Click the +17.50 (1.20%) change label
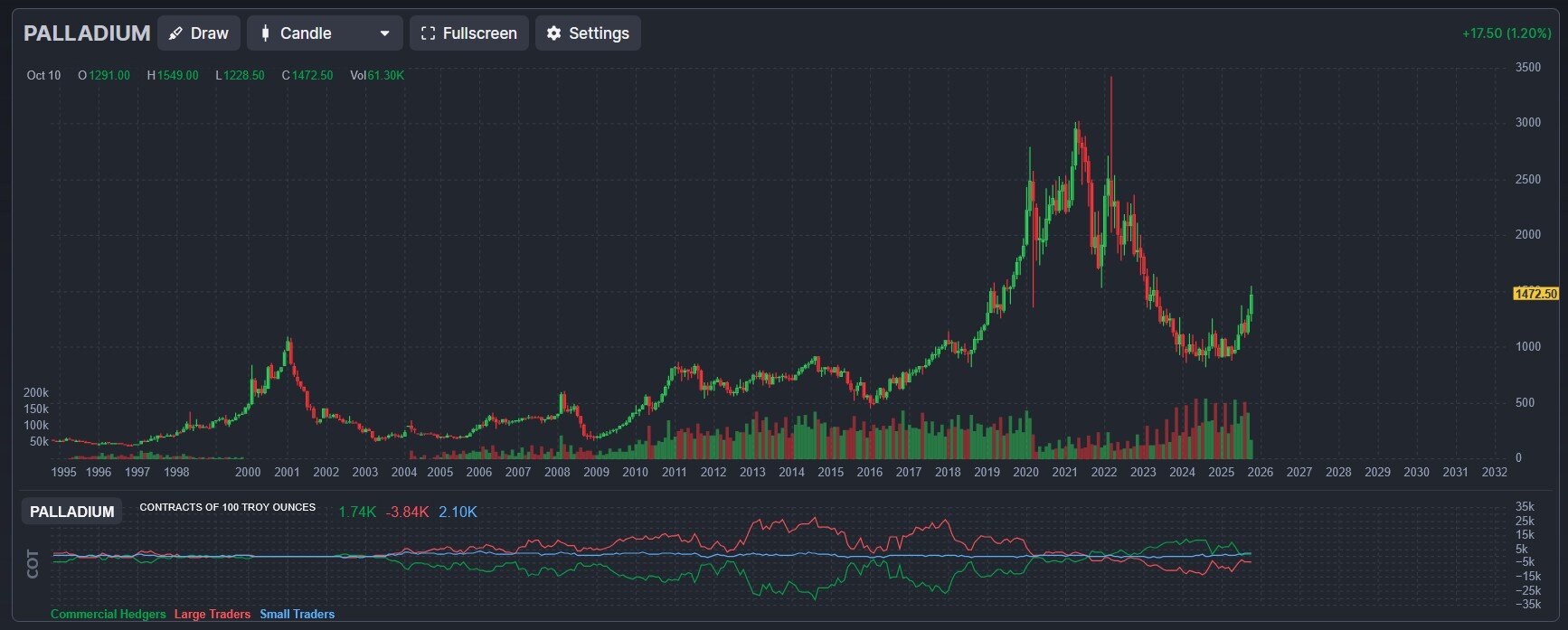Image resolution: width=1568 pixels, height=630 pixels. pyautogui.click(x=1506, y=33)
